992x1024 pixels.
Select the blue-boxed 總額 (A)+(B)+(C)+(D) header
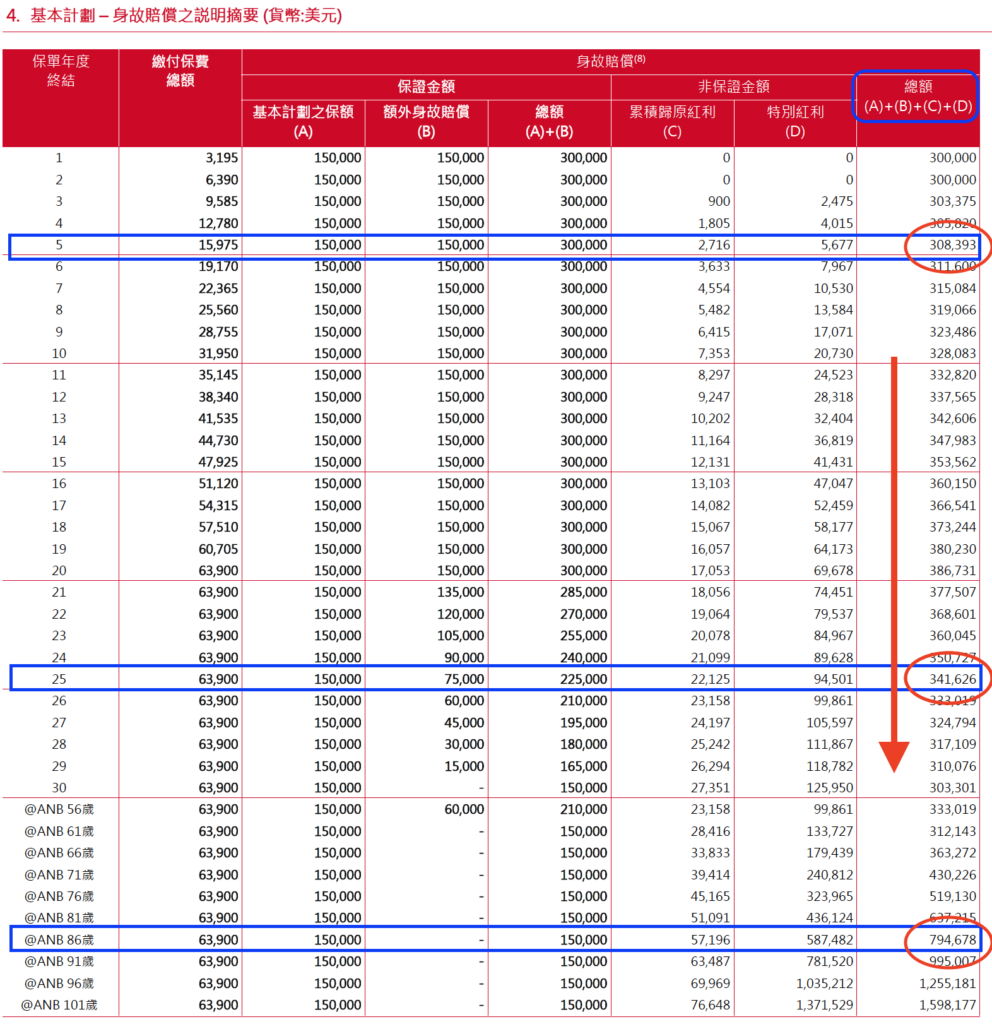coord(919,97)
